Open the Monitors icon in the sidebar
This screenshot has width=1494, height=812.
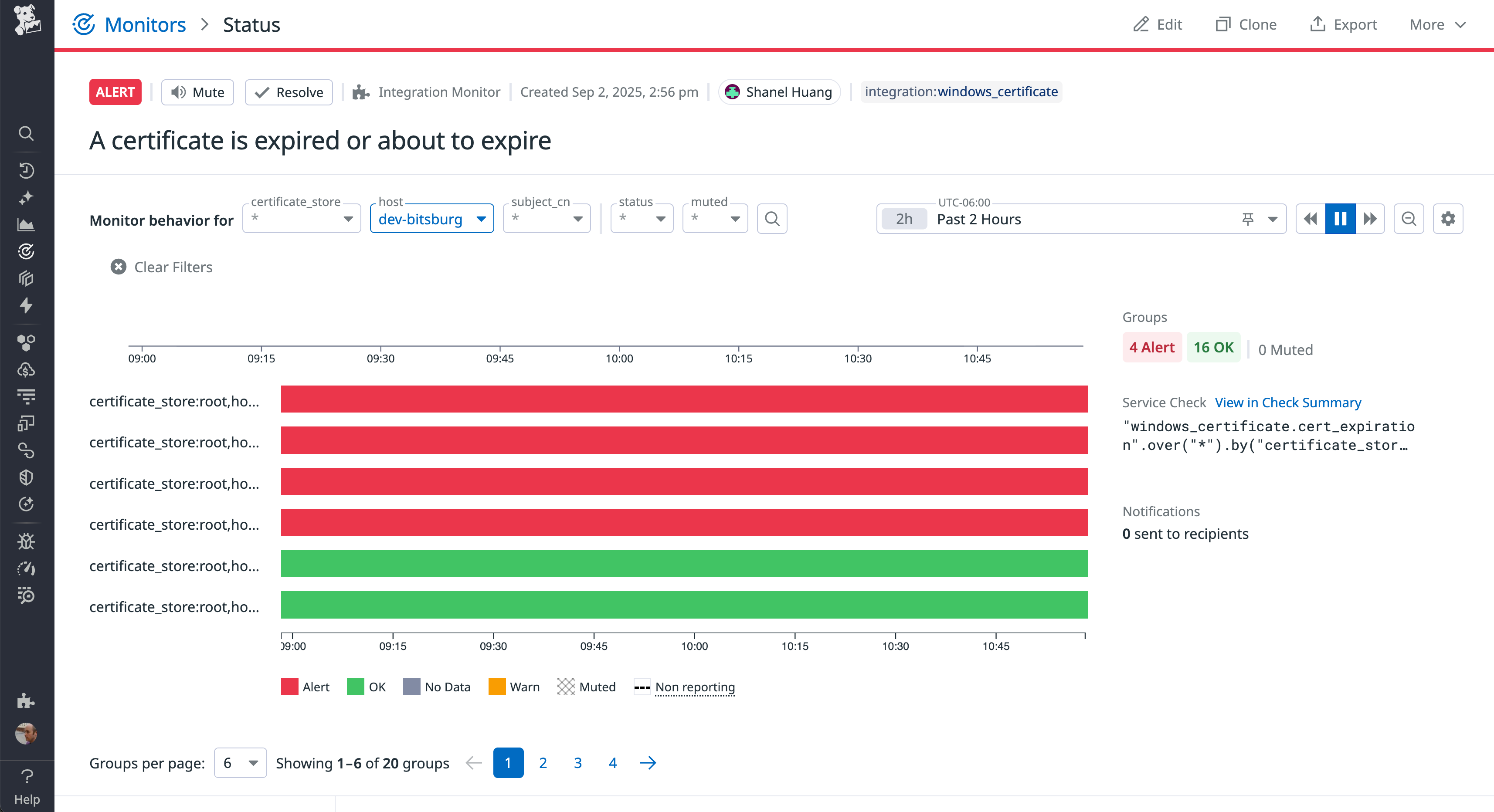pos(26,251)
